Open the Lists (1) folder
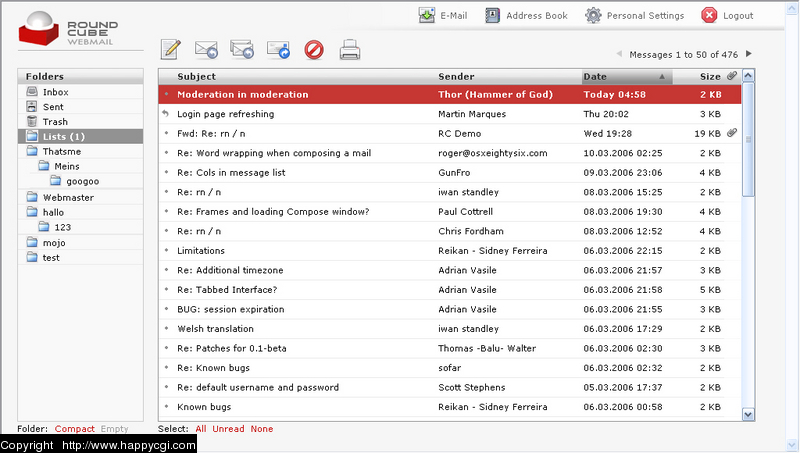Viewport: 800px width, 453px height. click(x=81, y=136)
